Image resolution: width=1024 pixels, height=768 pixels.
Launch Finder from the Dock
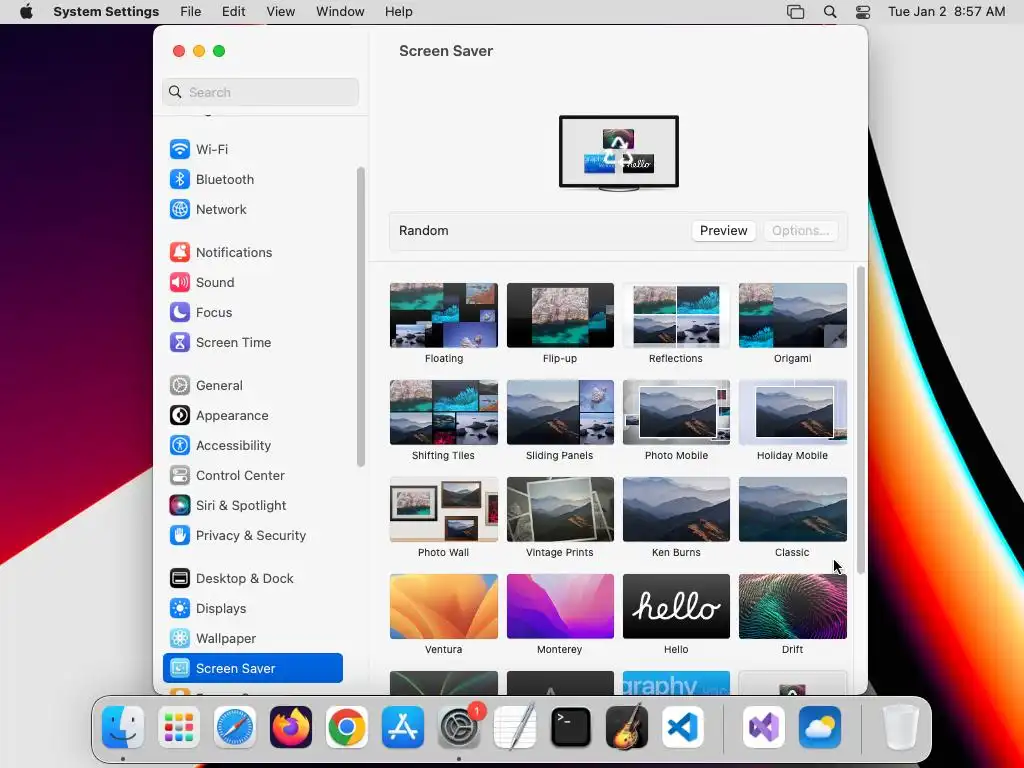(x=123, y=727)
